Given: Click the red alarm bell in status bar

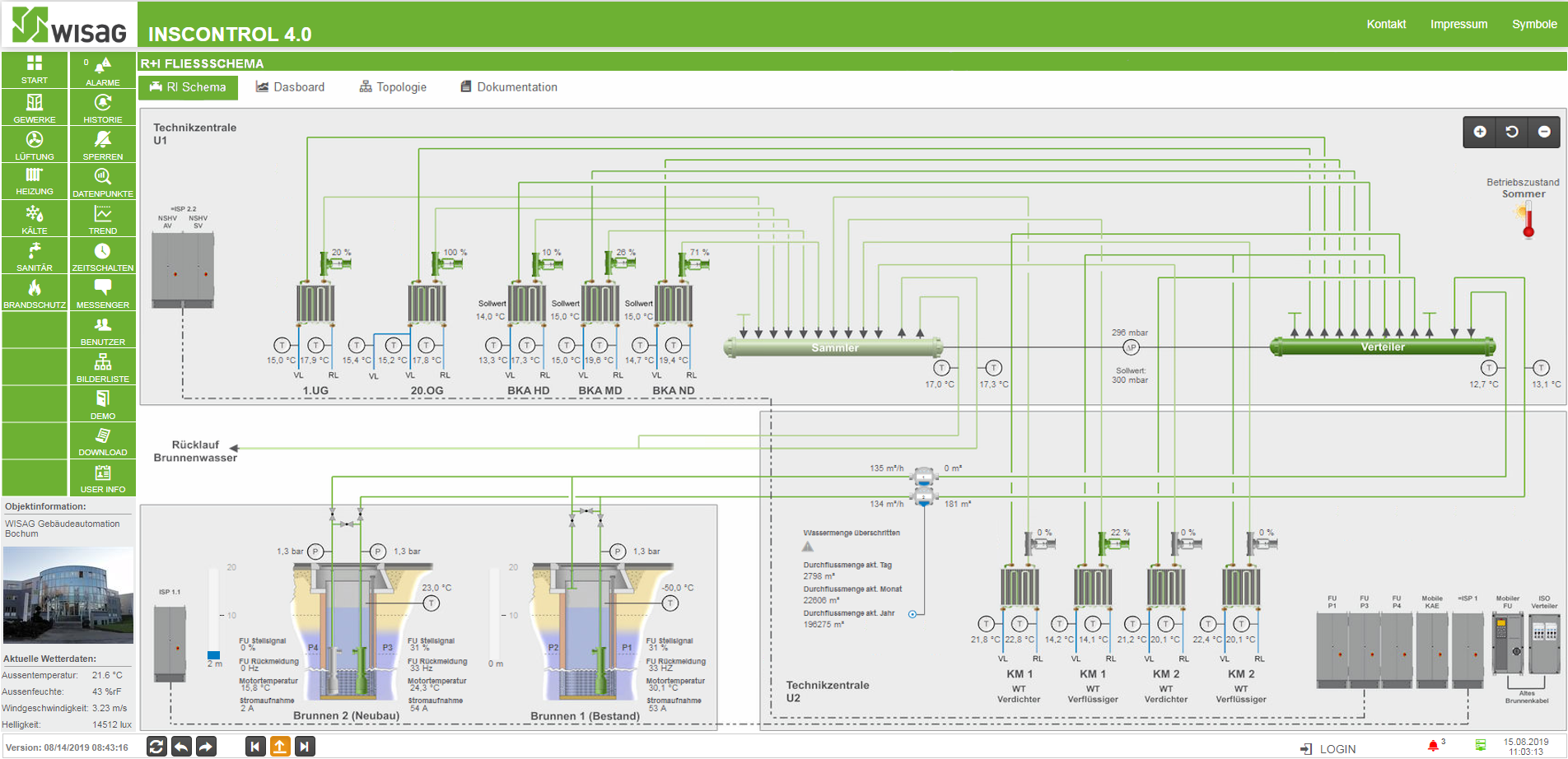Looking at the screenshot, I should (x=1433, y=746).
